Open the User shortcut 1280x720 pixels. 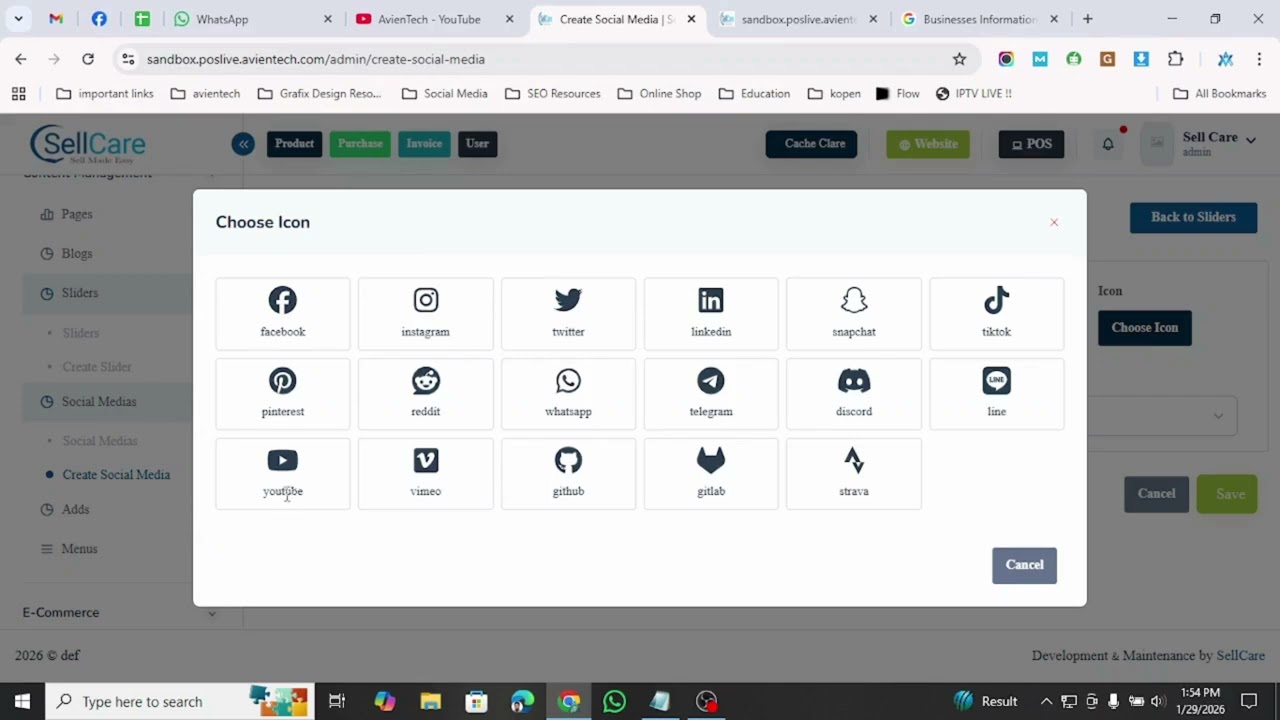click(x=477, y=144)
